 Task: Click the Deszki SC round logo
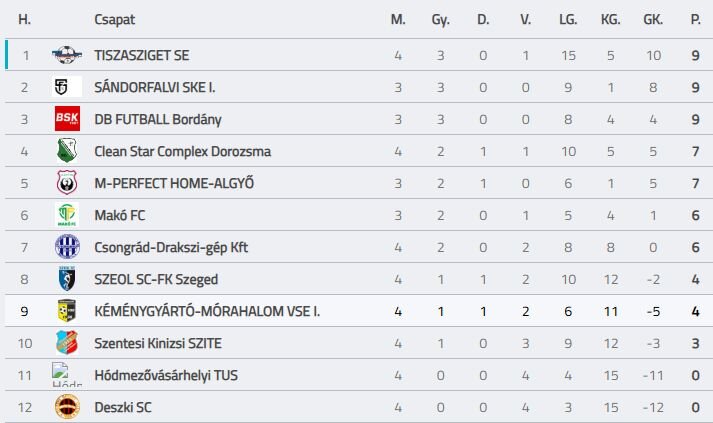(67, 407)
